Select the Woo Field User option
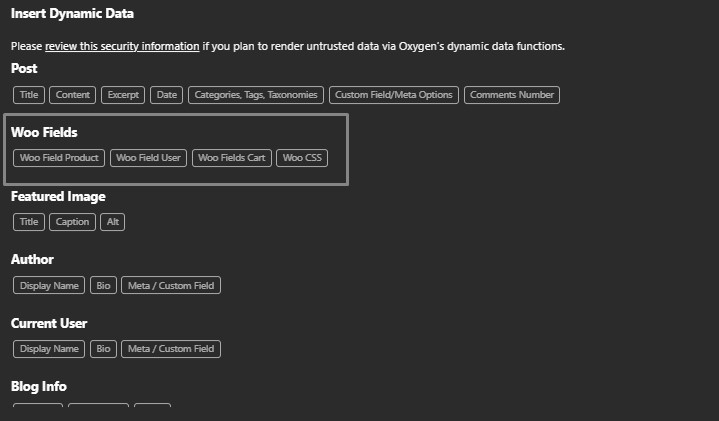Image resolution: width=719 pixels, height=421 pixels. tap(148, 158)
